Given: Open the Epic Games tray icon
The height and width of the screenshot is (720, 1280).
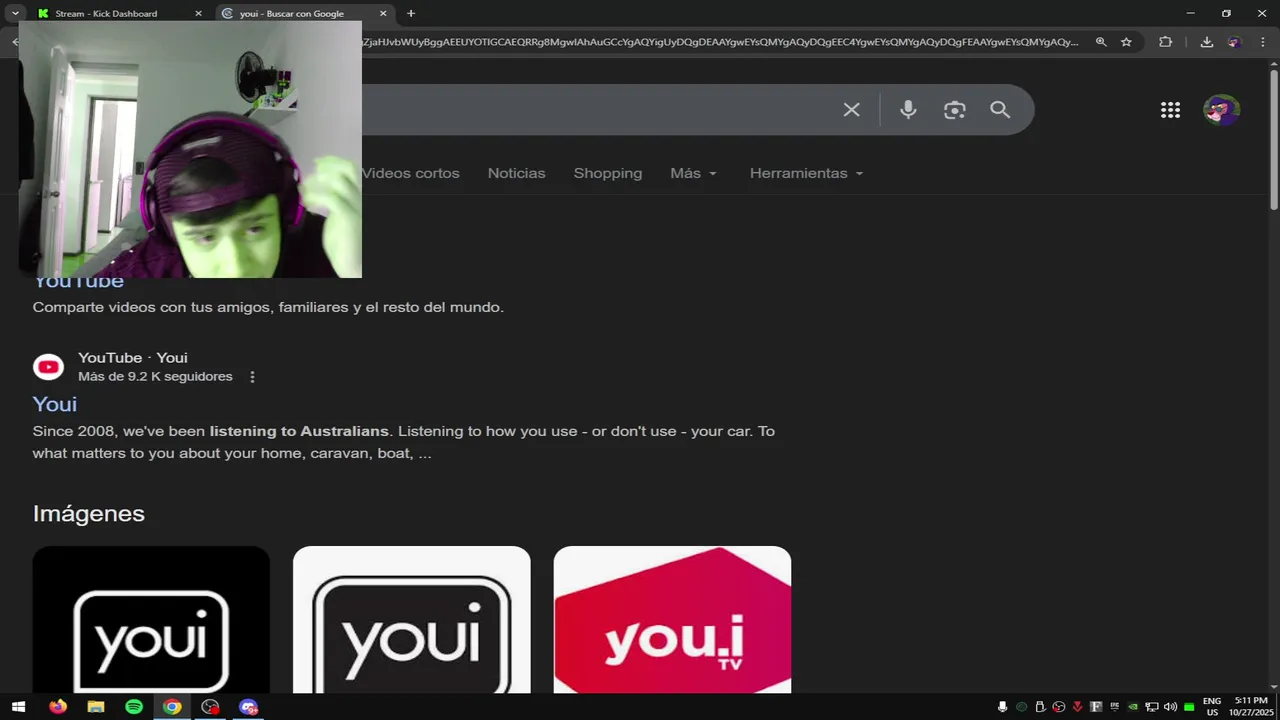Looking at the screenshot, I should click(x=1115, y=706).
